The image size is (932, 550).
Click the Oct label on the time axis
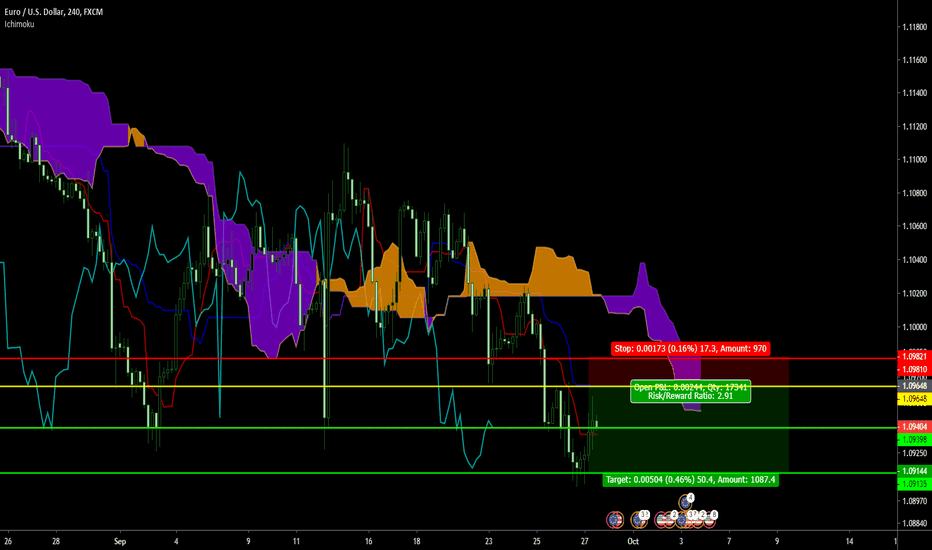633,541
